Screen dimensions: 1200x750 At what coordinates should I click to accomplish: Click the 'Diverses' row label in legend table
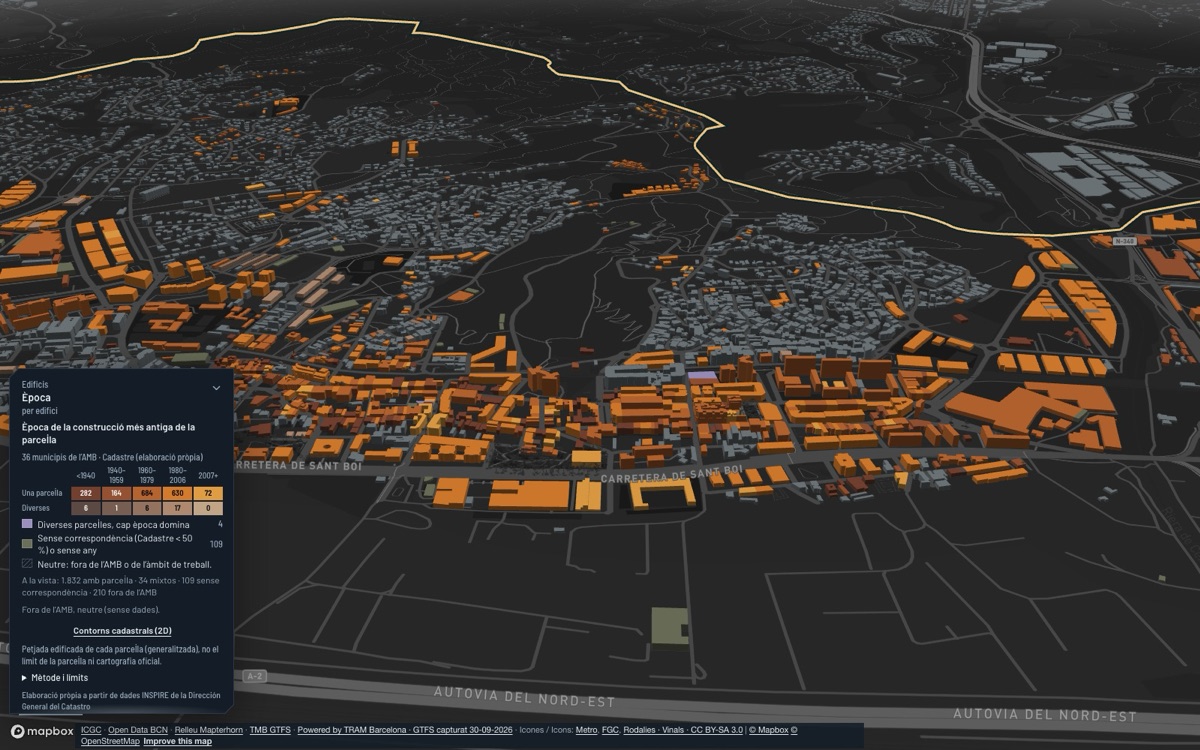(x=36, y=508)
